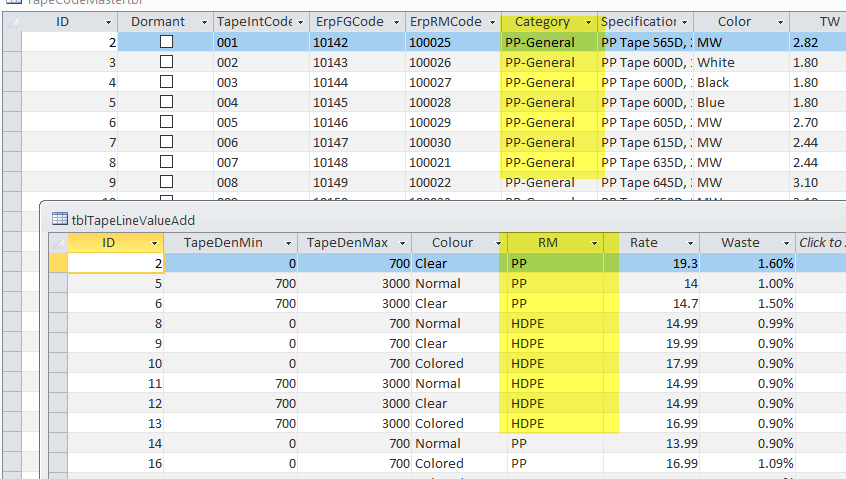Click the Rate cell showing 19.3

coord(658,263)
